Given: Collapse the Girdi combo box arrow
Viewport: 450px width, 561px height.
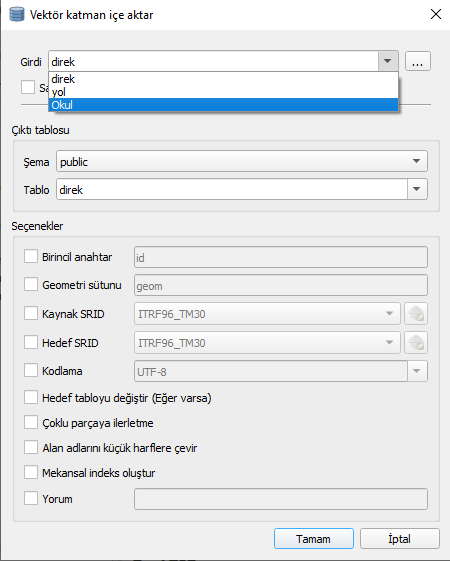Looking at the screenshot, I should click(x=387, y=61).
